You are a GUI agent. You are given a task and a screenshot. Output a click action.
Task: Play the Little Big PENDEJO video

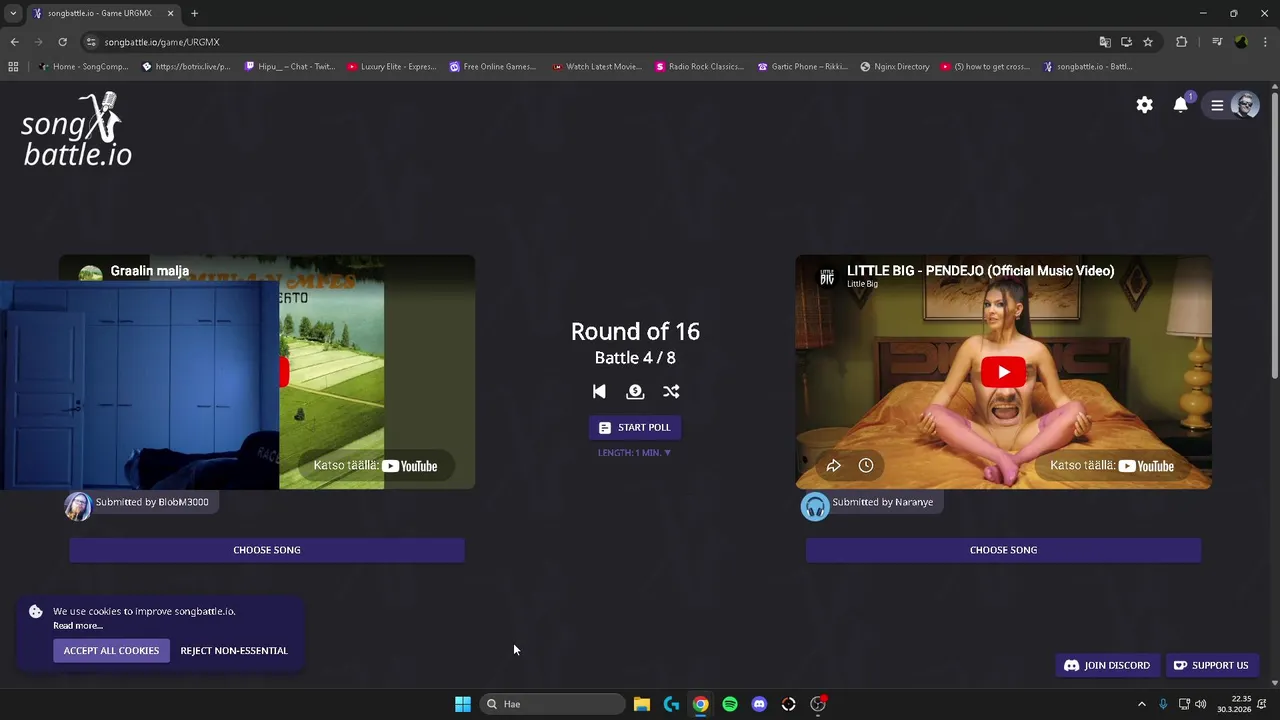(1003, 372)
